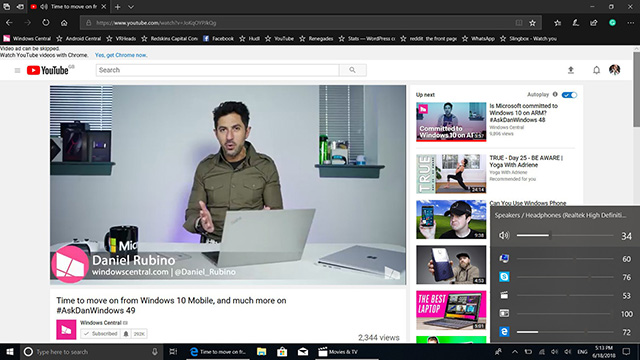Open the Favorites hub
Screen dimensions: 640x360
(558, 23)
